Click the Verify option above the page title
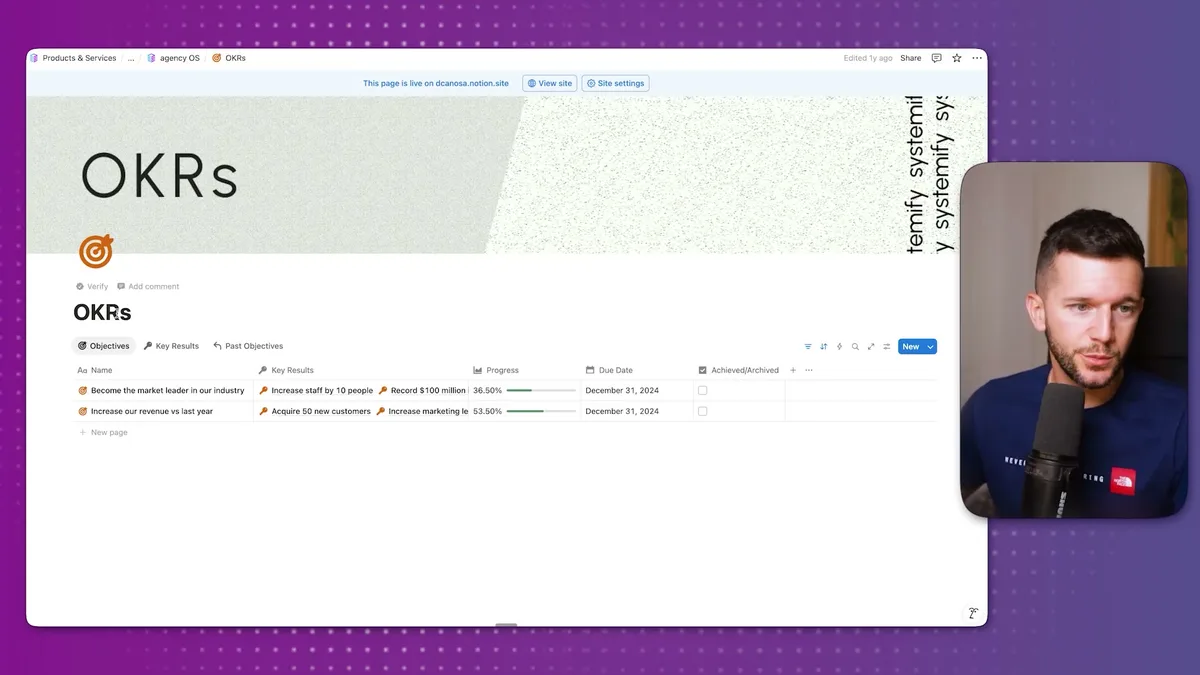The width and height of the screenshot is (1200, 675). coord(93,286)
